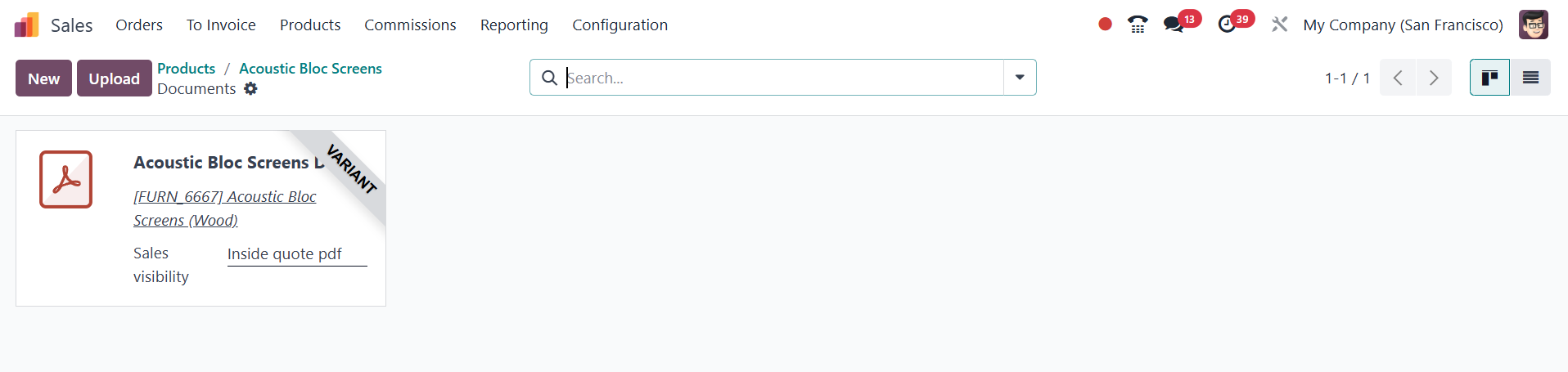Click into the Search field

tap(783, 78)
